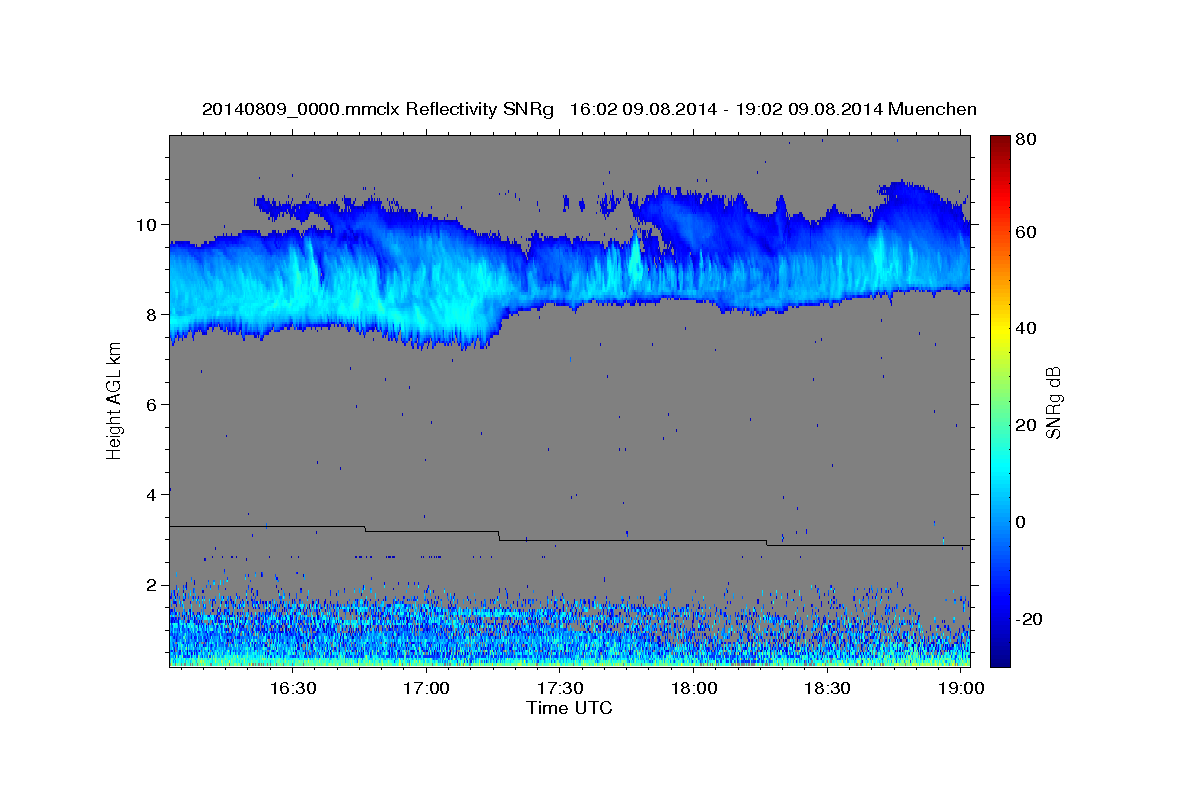Image resolution: width=1200 pixels, height=800 pixels.
Task: Click the colorbar value 80
Action: point(1025,140)
